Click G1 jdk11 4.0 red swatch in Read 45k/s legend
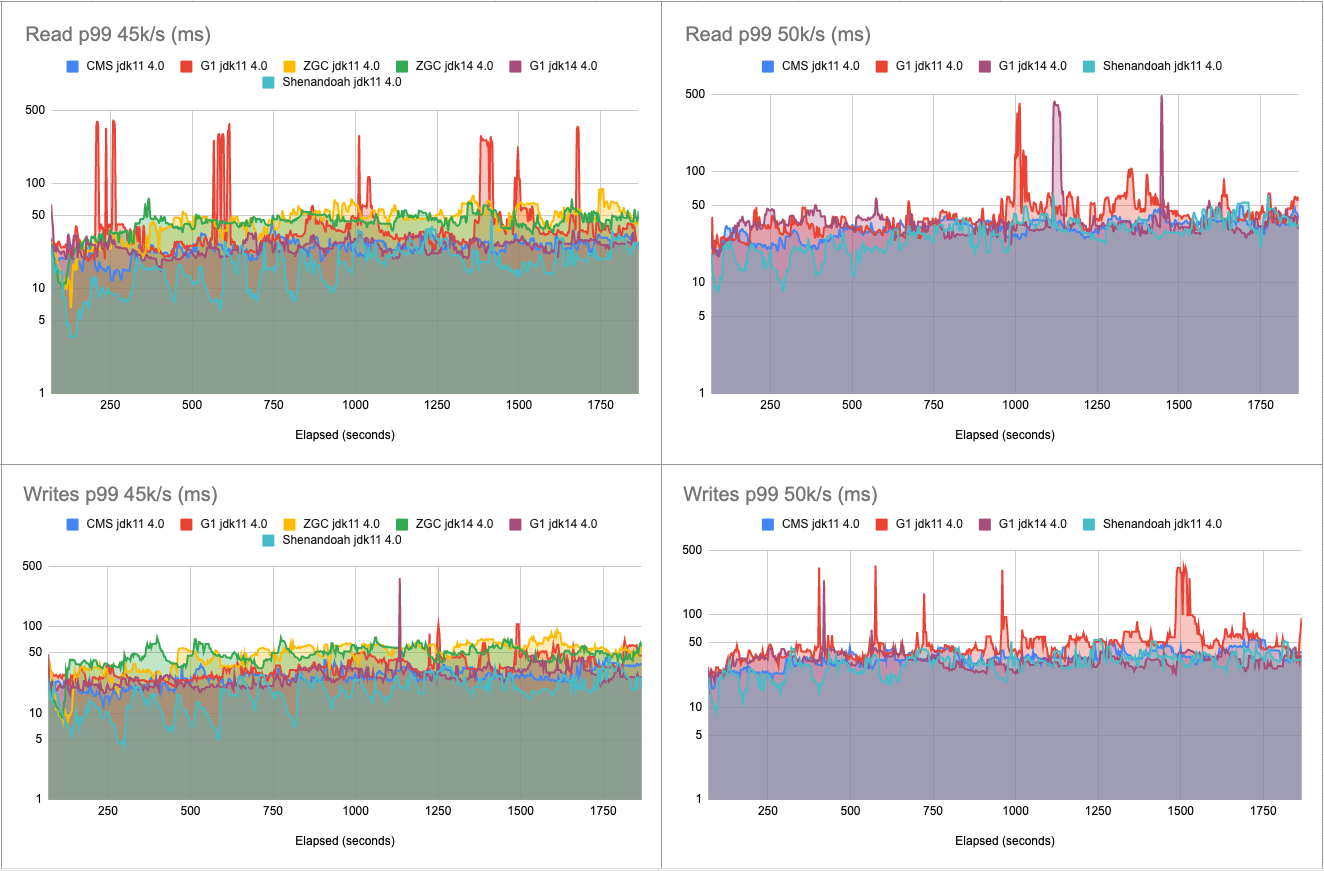Screen dimensions: 1324x871 tap(187, 67)
